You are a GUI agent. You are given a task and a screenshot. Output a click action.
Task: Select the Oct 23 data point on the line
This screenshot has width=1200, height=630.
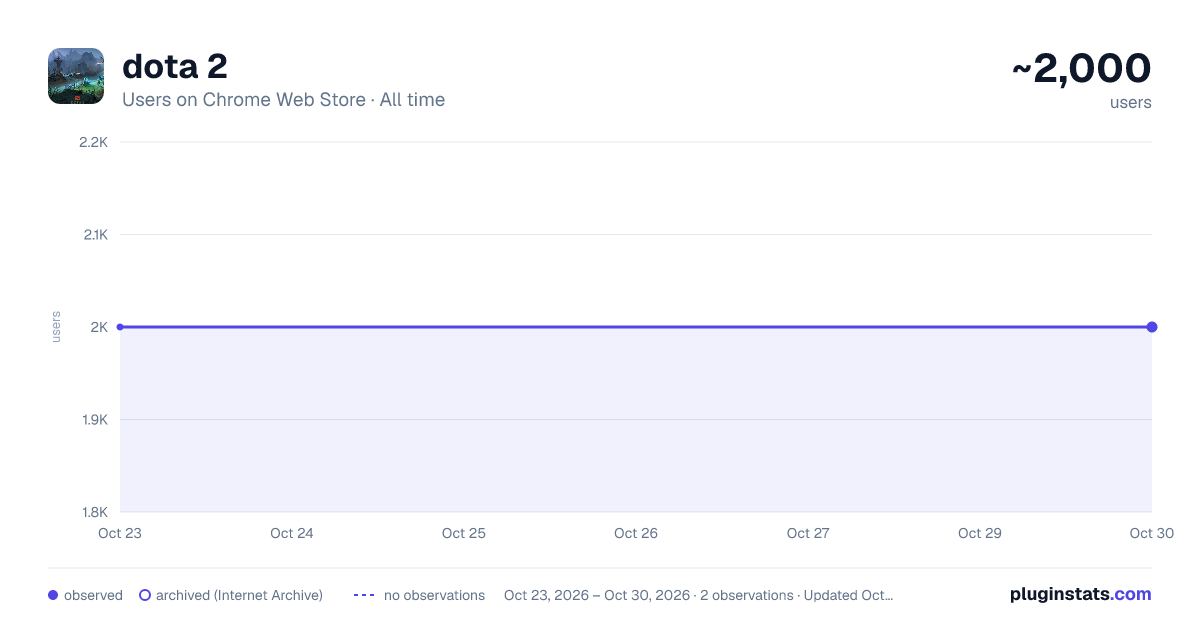120,327
